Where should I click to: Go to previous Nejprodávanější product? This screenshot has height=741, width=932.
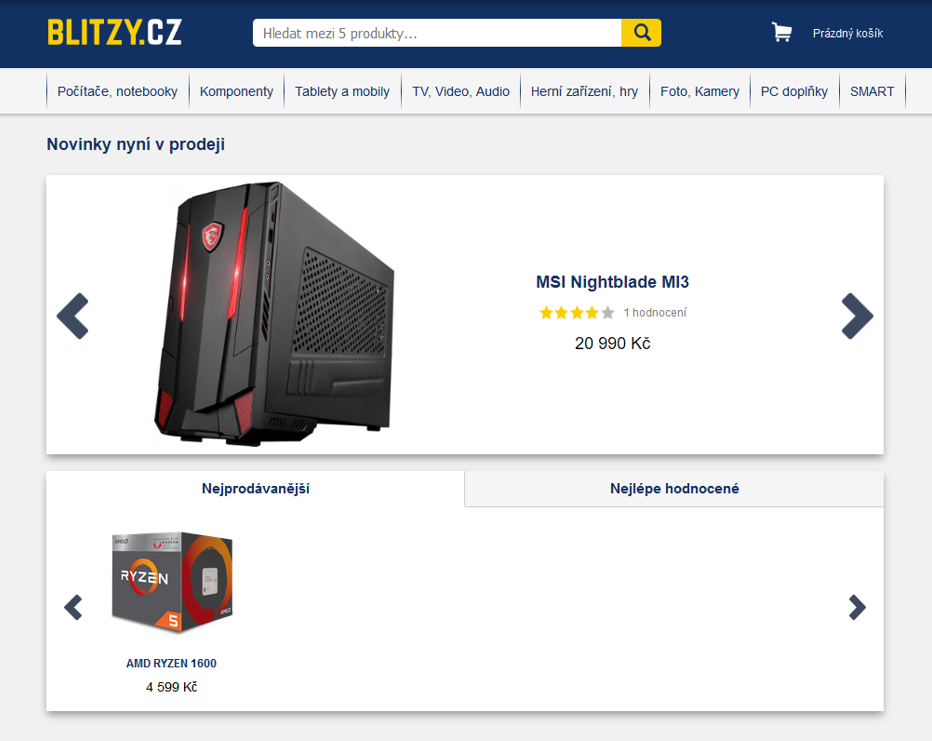coord(73,607)
